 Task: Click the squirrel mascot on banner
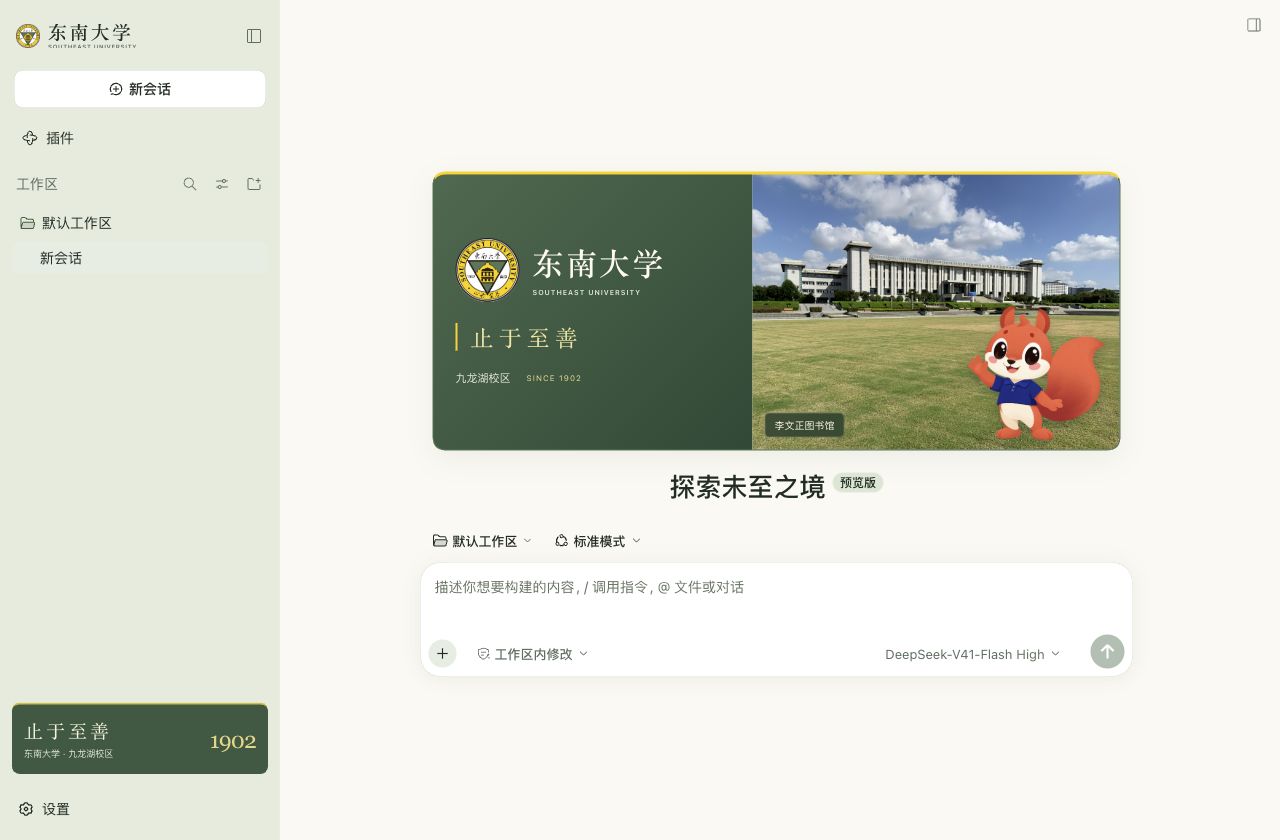pyautogui.click(x=1035, y=373)
